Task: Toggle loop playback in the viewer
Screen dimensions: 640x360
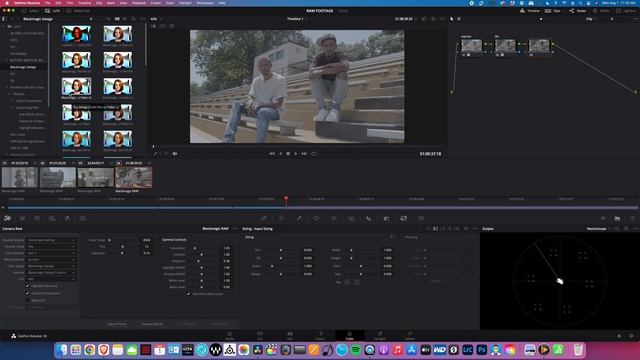Action: [314, 154]
